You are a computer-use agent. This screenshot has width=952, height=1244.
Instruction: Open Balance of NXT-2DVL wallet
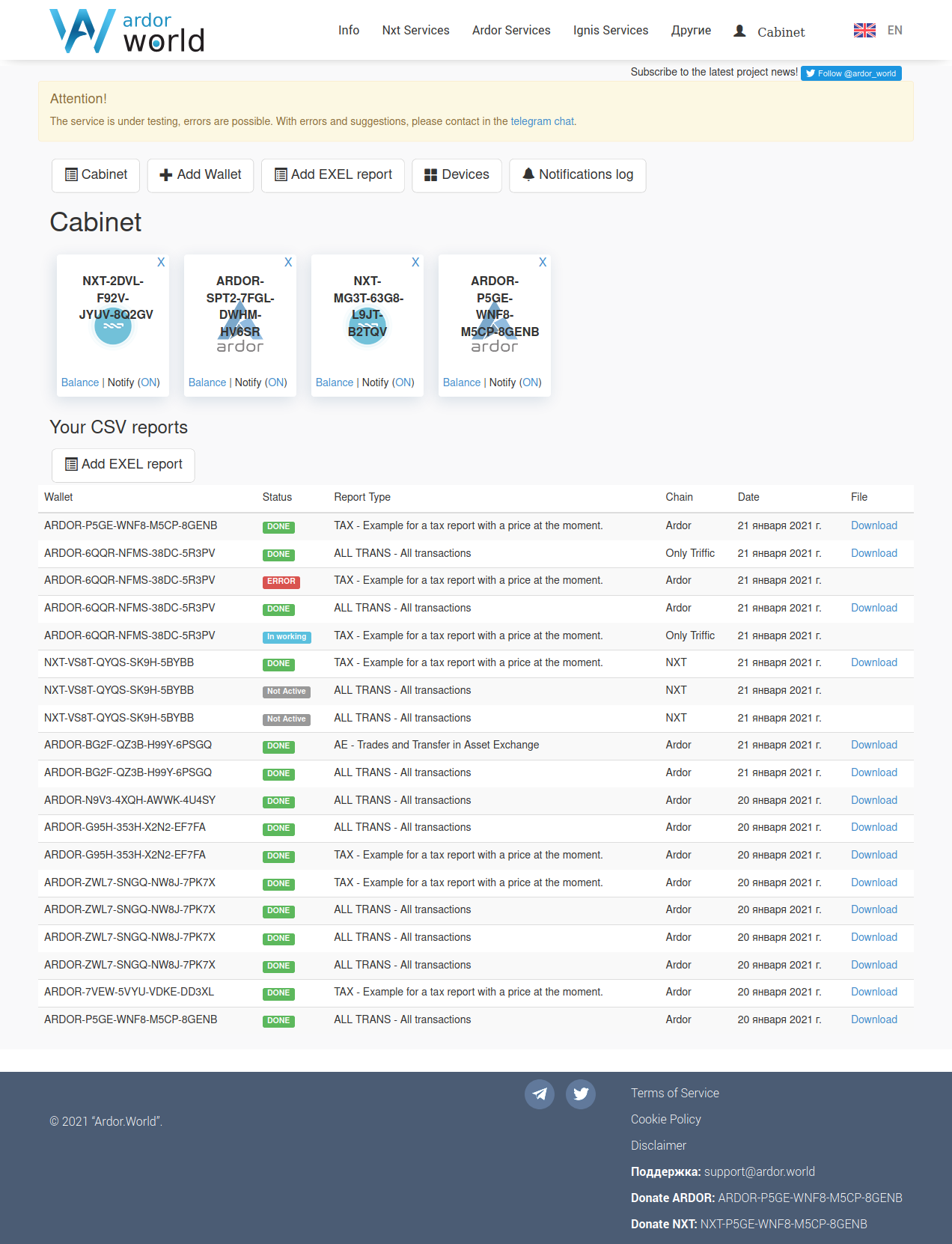(x=80, y=382)
